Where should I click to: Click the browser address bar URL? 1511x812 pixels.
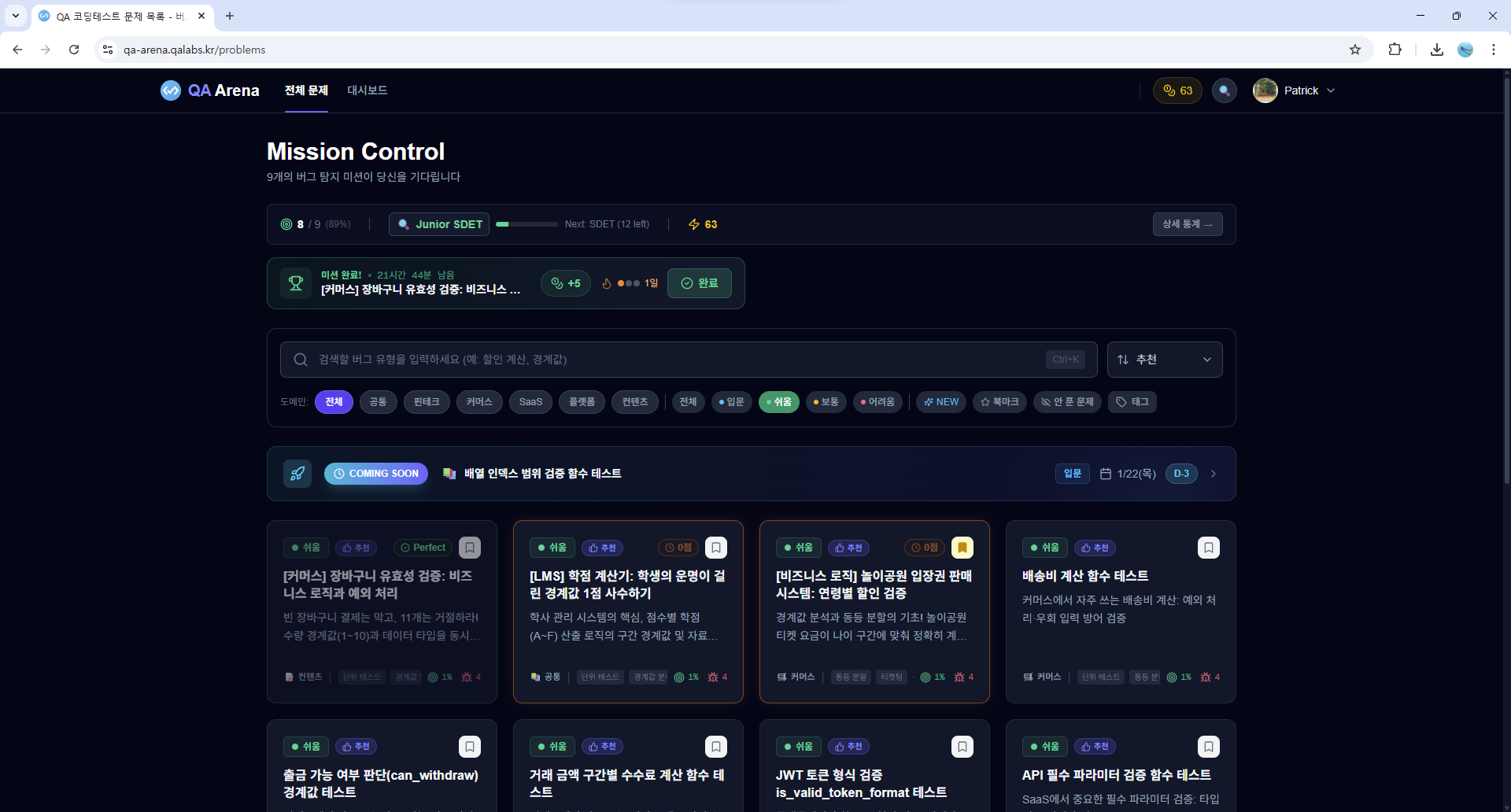(x=194, y=50)
